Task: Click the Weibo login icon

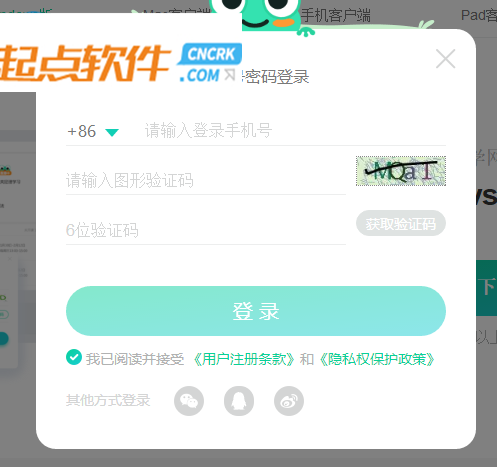Action: point(289,401)
